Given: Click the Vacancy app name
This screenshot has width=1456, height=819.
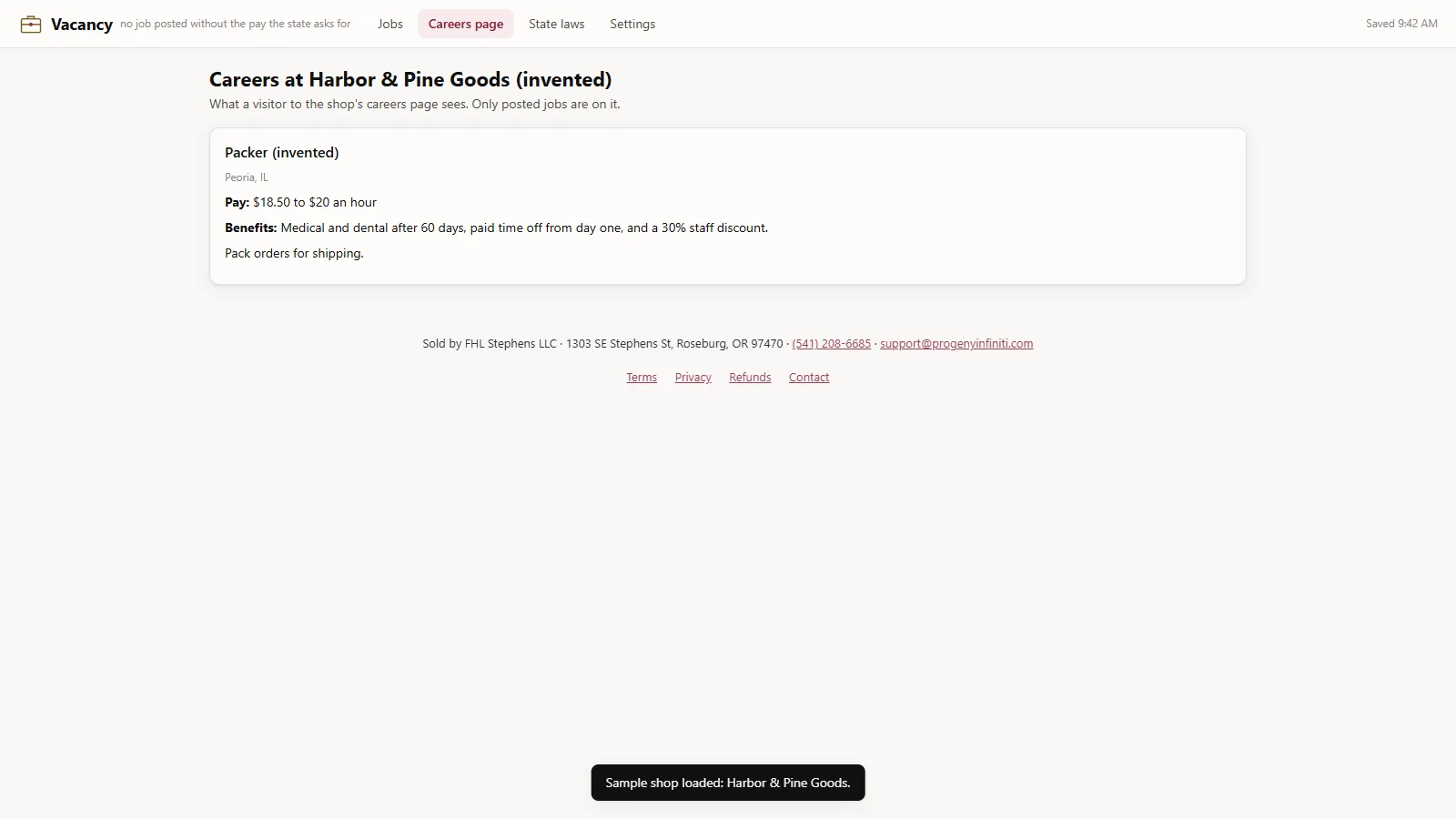Looking at the screenshot, I should 82,25.
